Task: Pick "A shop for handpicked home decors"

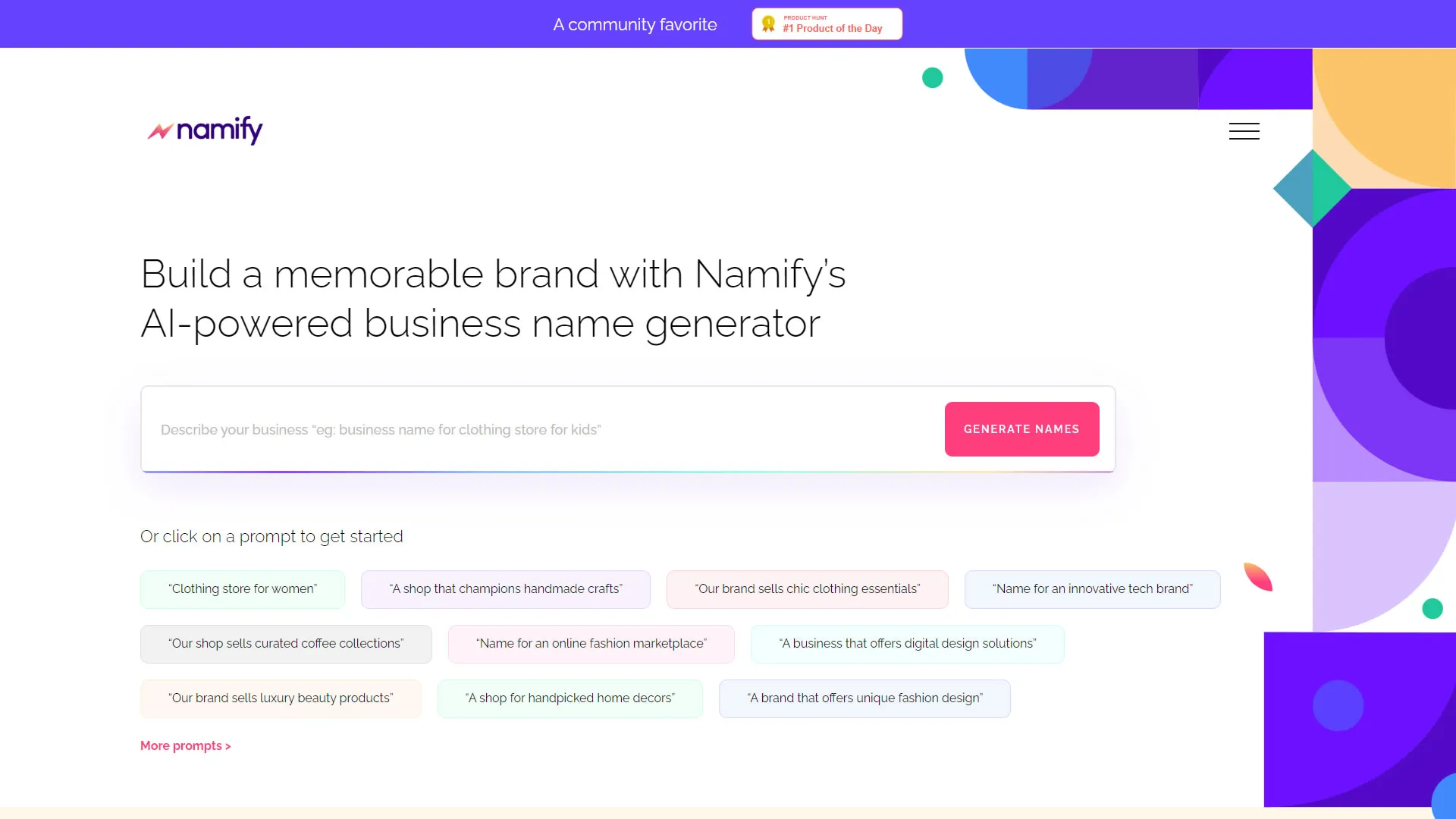Action: click(570, 698)
